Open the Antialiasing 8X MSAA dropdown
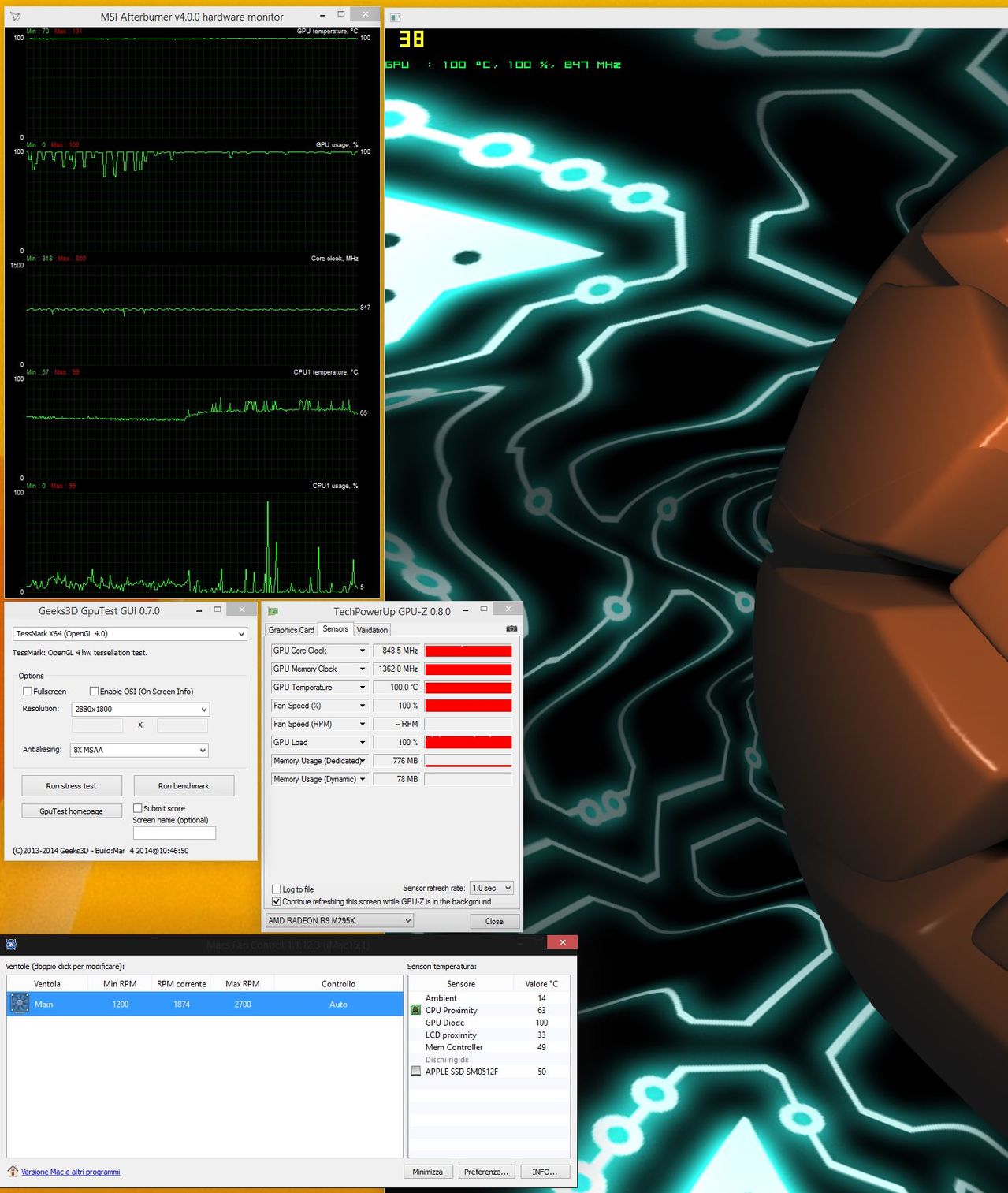The height and width of the screenshot is (1193, 1008). pos(139,750)
